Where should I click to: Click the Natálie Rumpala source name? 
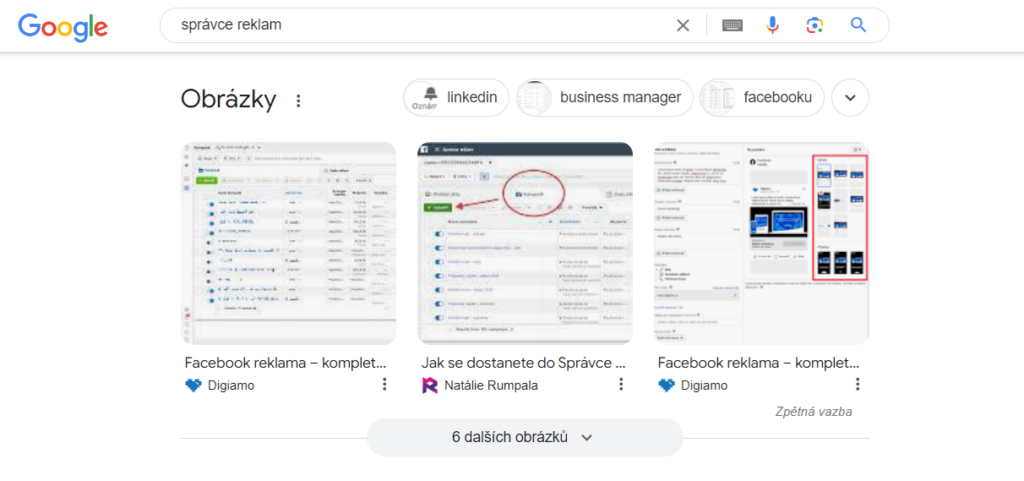click(x=491, y=385)
